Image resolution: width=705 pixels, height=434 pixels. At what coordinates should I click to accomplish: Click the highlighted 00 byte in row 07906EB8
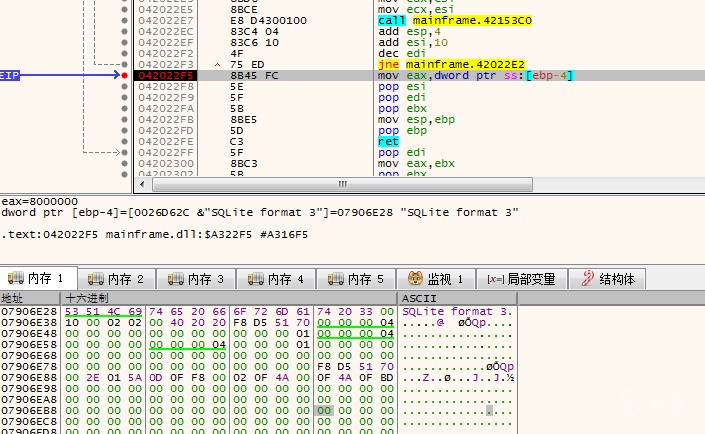(324, 411)
